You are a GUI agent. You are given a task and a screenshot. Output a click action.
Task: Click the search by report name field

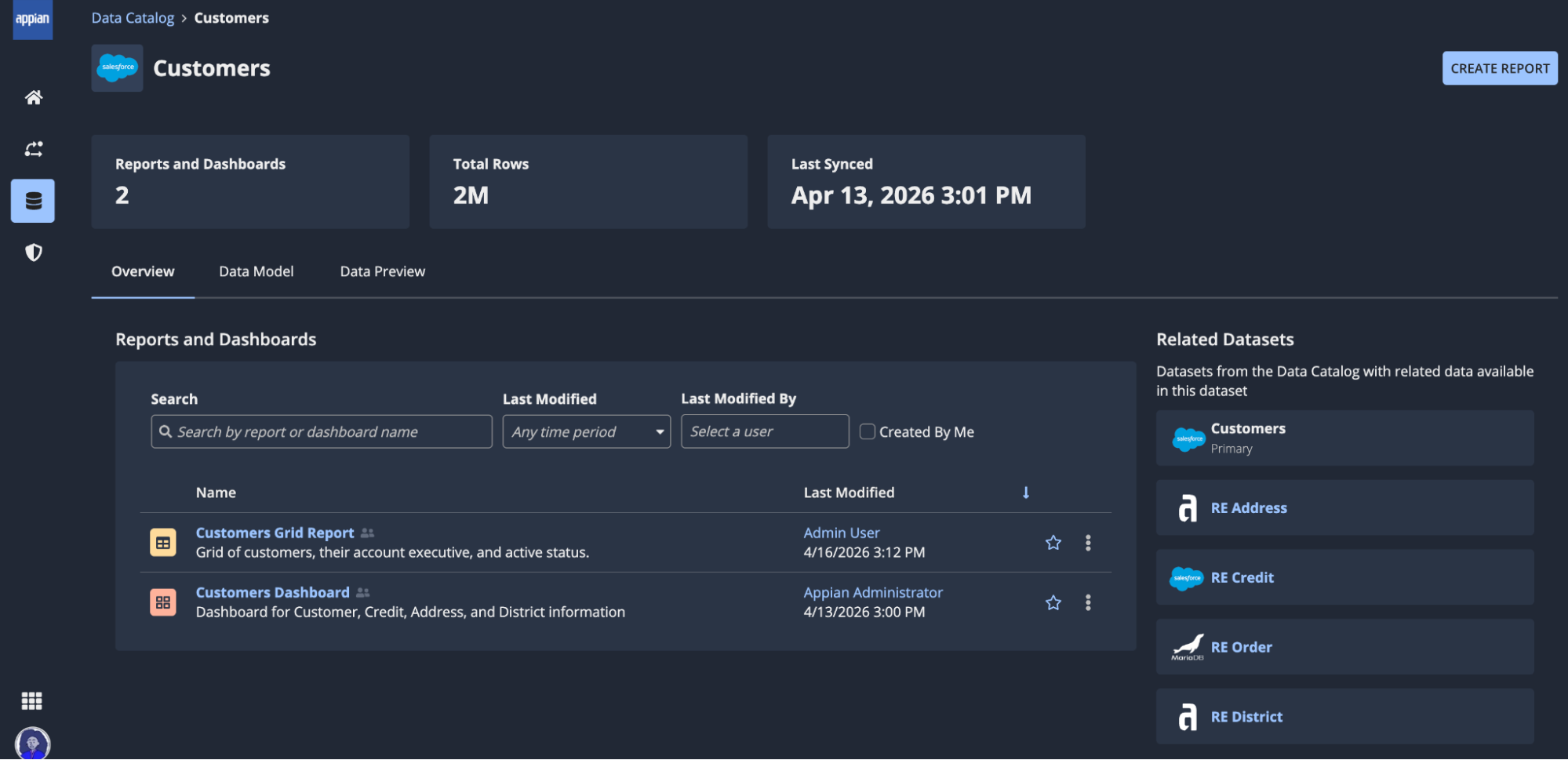(322, 431)
